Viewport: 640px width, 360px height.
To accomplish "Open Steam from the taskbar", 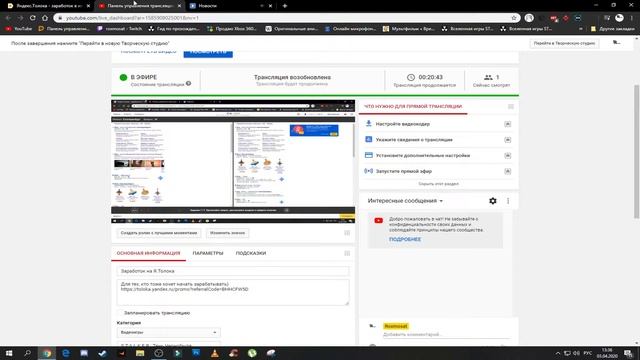I will [x=102, y=353].
